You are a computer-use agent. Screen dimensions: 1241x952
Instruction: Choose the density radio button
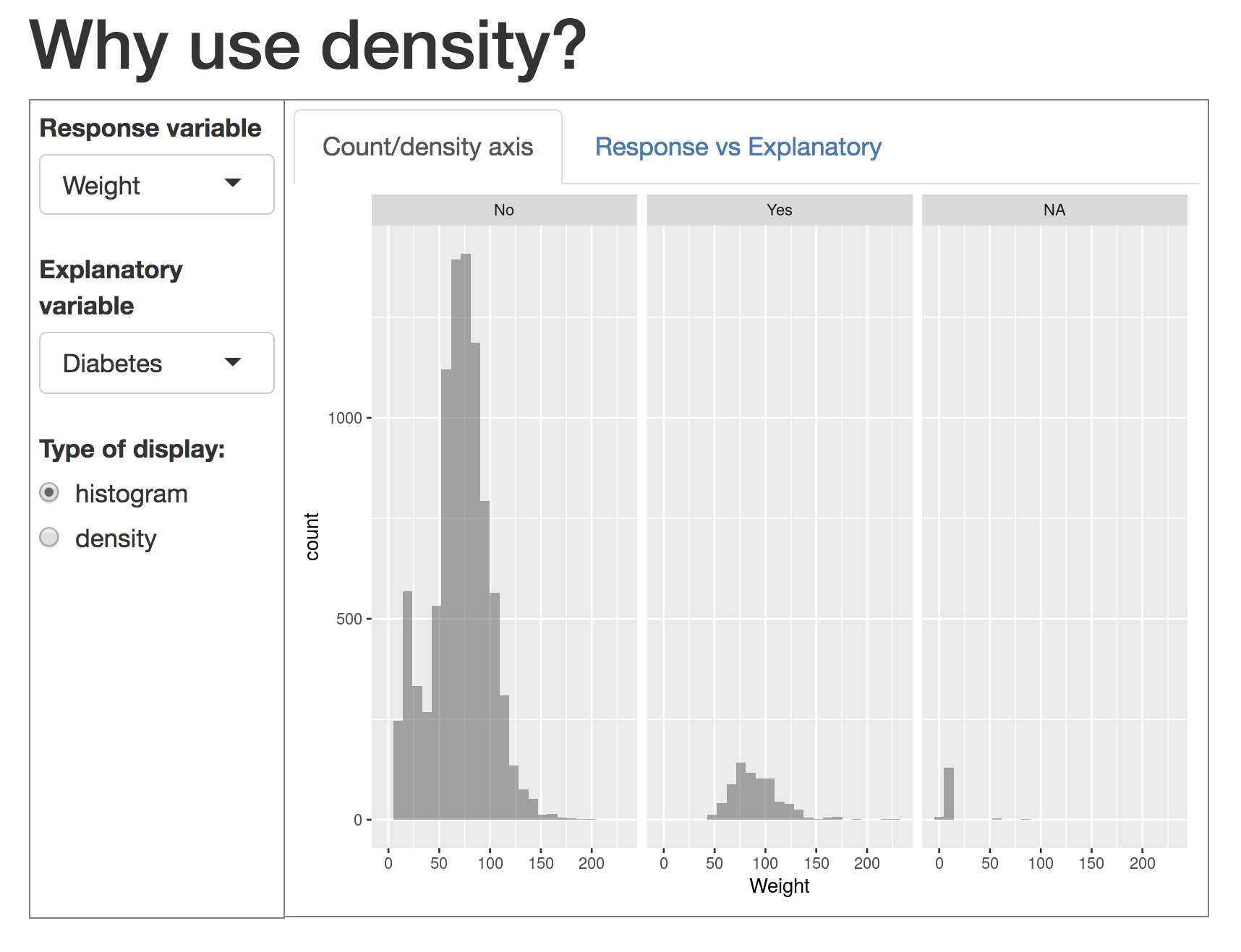49,538
